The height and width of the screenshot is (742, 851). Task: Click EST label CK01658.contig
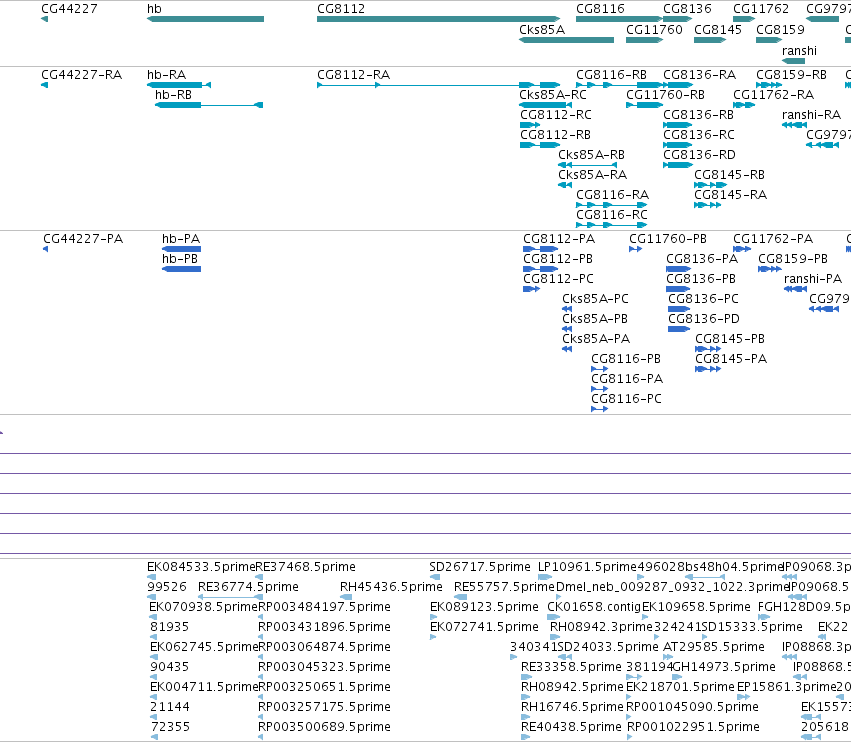tap(594, 607)
